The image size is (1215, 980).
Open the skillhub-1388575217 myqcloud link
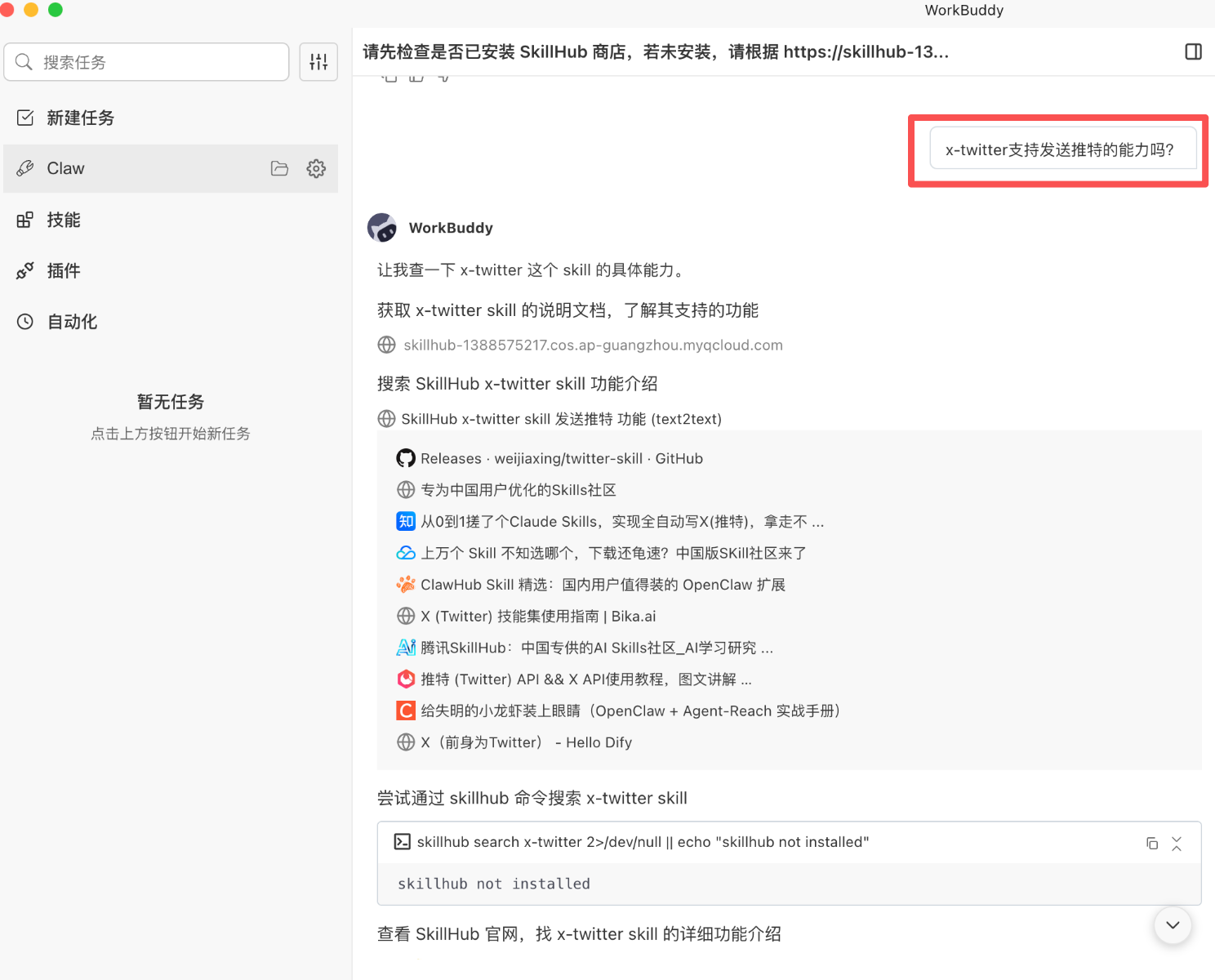click(x=593, y=345)
